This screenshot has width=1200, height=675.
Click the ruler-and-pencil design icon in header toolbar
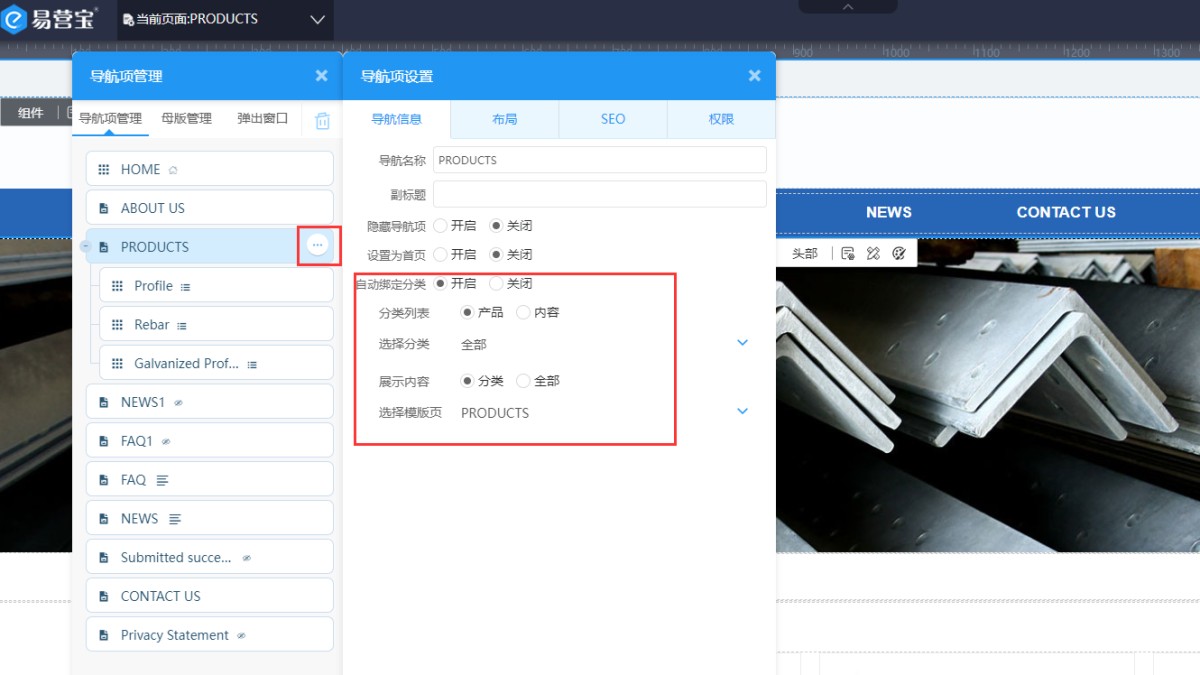[873, 254]
